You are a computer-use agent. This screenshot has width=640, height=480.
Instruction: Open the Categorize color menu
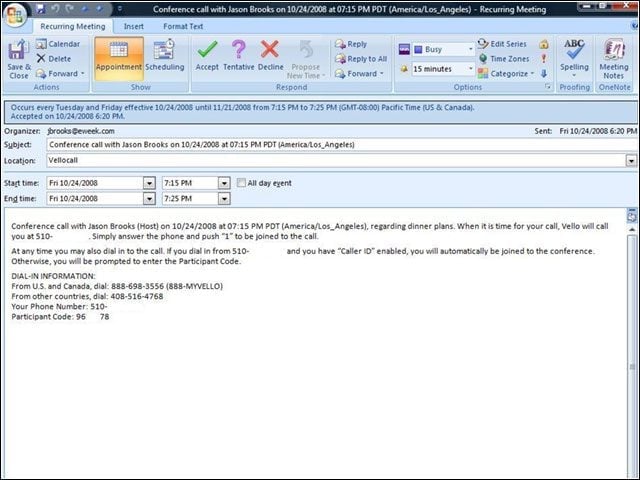coord(506,74)
